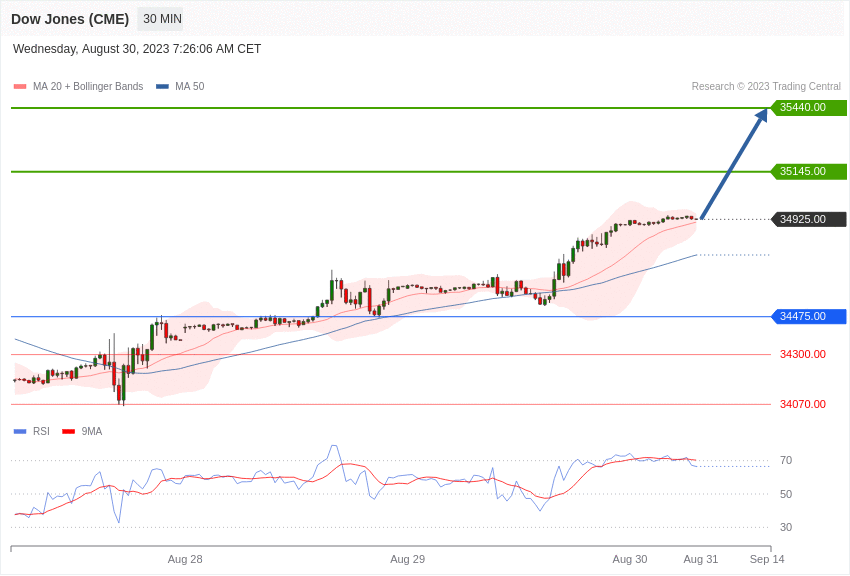The image size is (850, 576).
Task: Click the date line Wednesday, August 30, 2023
Action: tap(137, 49)
